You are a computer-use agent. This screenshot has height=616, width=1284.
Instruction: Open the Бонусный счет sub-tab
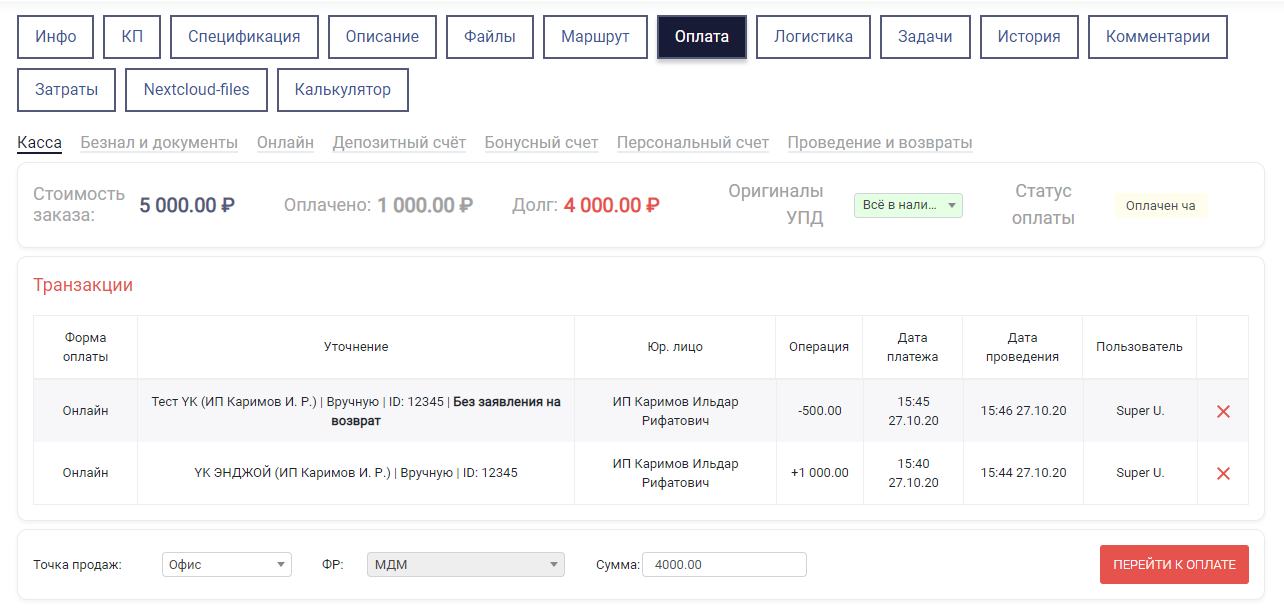[541, 143]
